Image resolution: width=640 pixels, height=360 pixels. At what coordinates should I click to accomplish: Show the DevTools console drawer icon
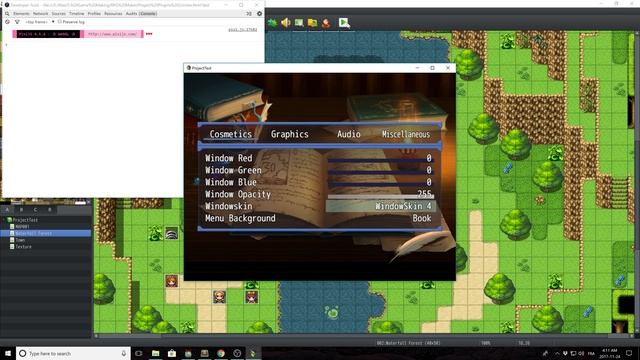coord(249,13)
